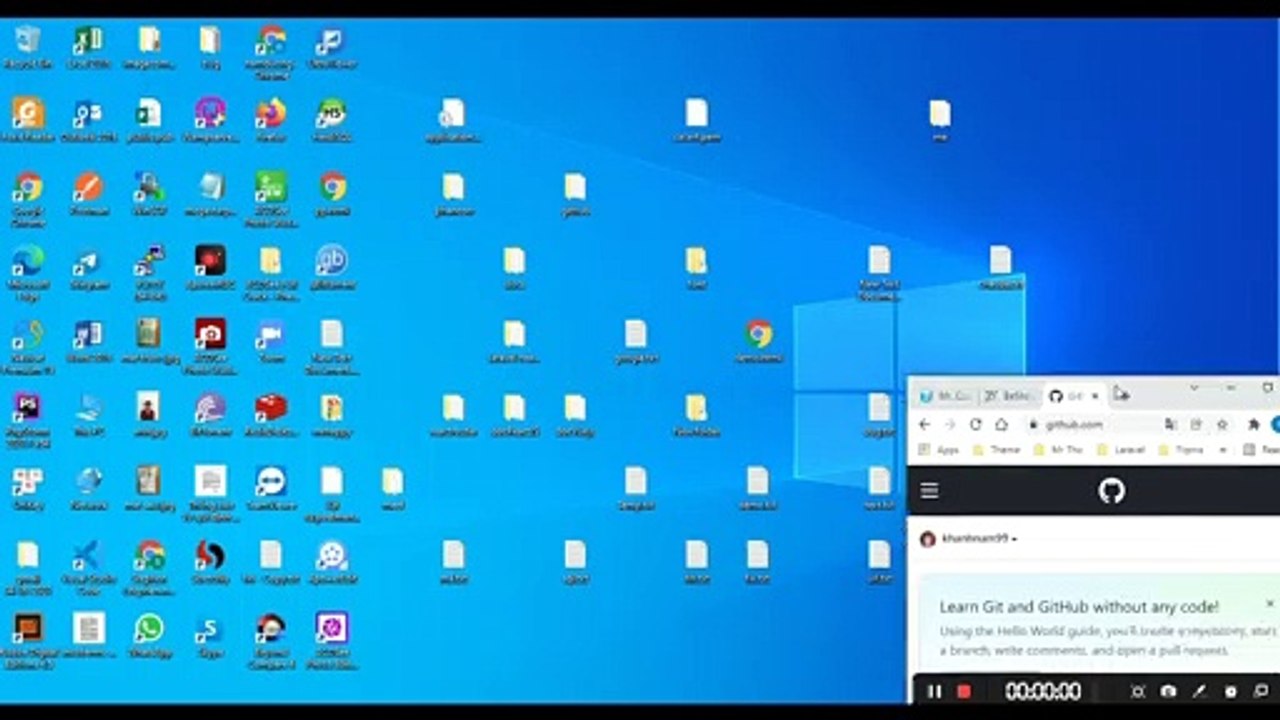
Task: Open Chrome tab search chevron
Action: click(1193, 388)
